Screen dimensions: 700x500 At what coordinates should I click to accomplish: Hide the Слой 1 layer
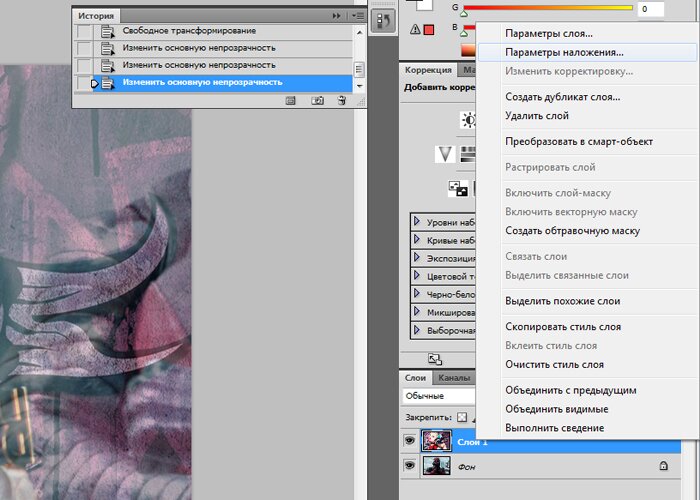pyautogui.click(x=410, y=441)
